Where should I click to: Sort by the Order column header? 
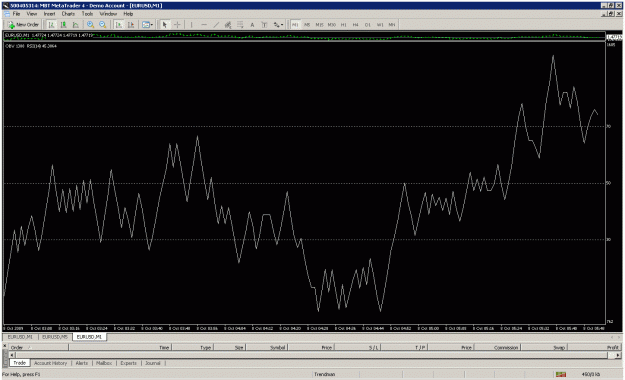[39, 347]
